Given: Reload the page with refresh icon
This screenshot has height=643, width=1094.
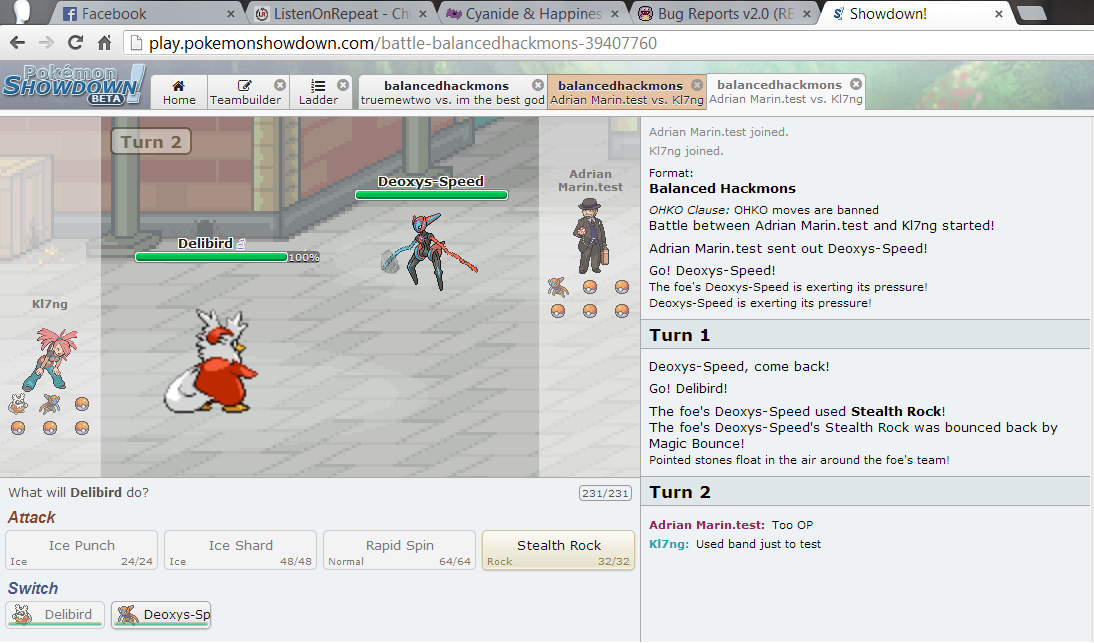Looking at the screenshot, I should coord(75,43).
